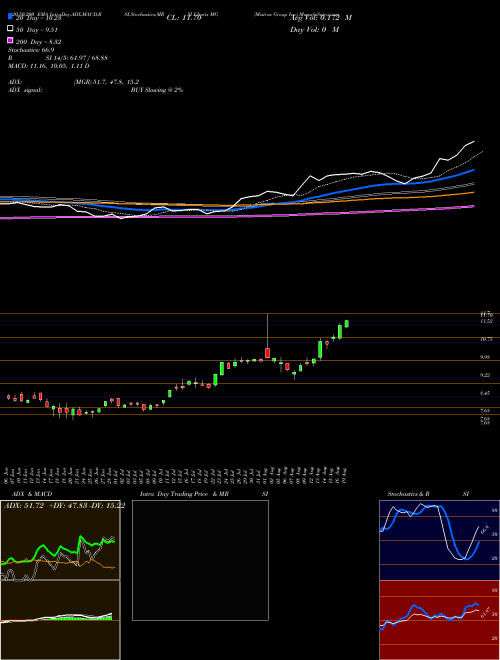Open the blue Stochastics chart panel

coord(439,540)
